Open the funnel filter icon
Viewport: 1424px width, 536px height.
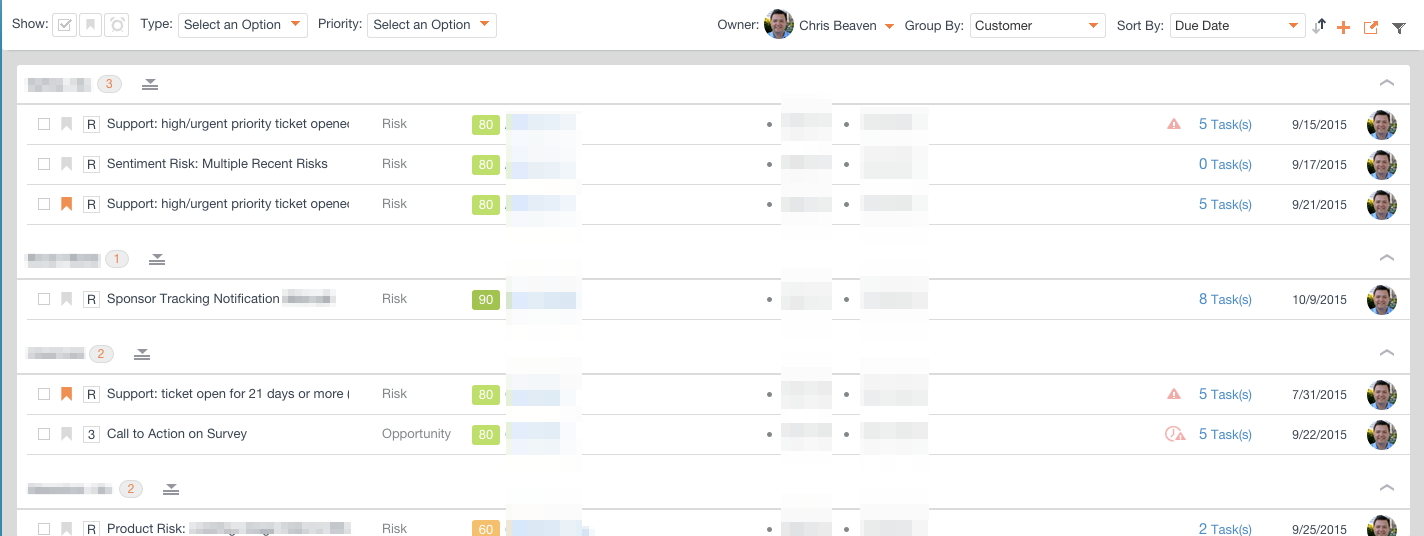[1399, 27]
